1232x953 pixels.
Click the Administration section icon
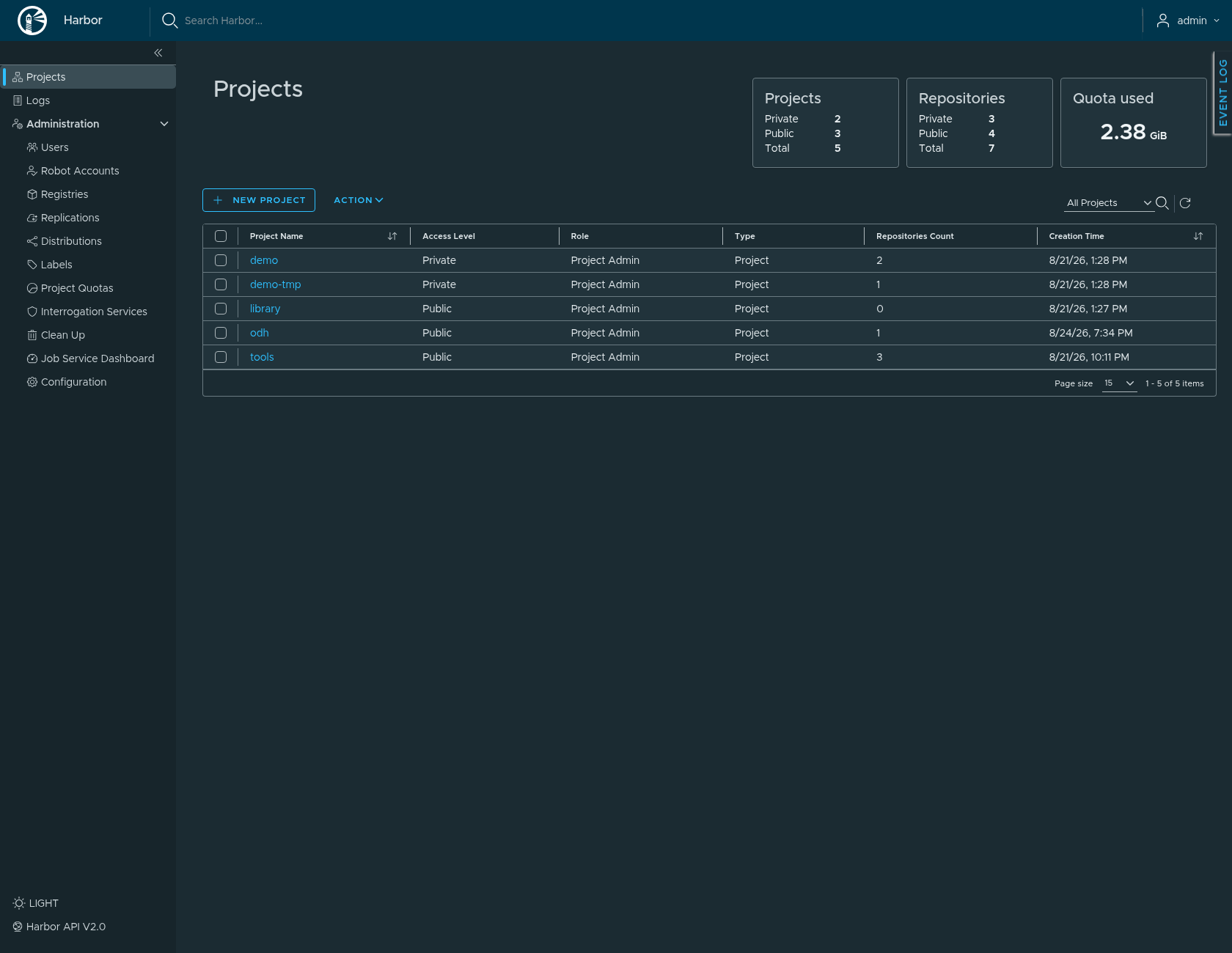18,124
